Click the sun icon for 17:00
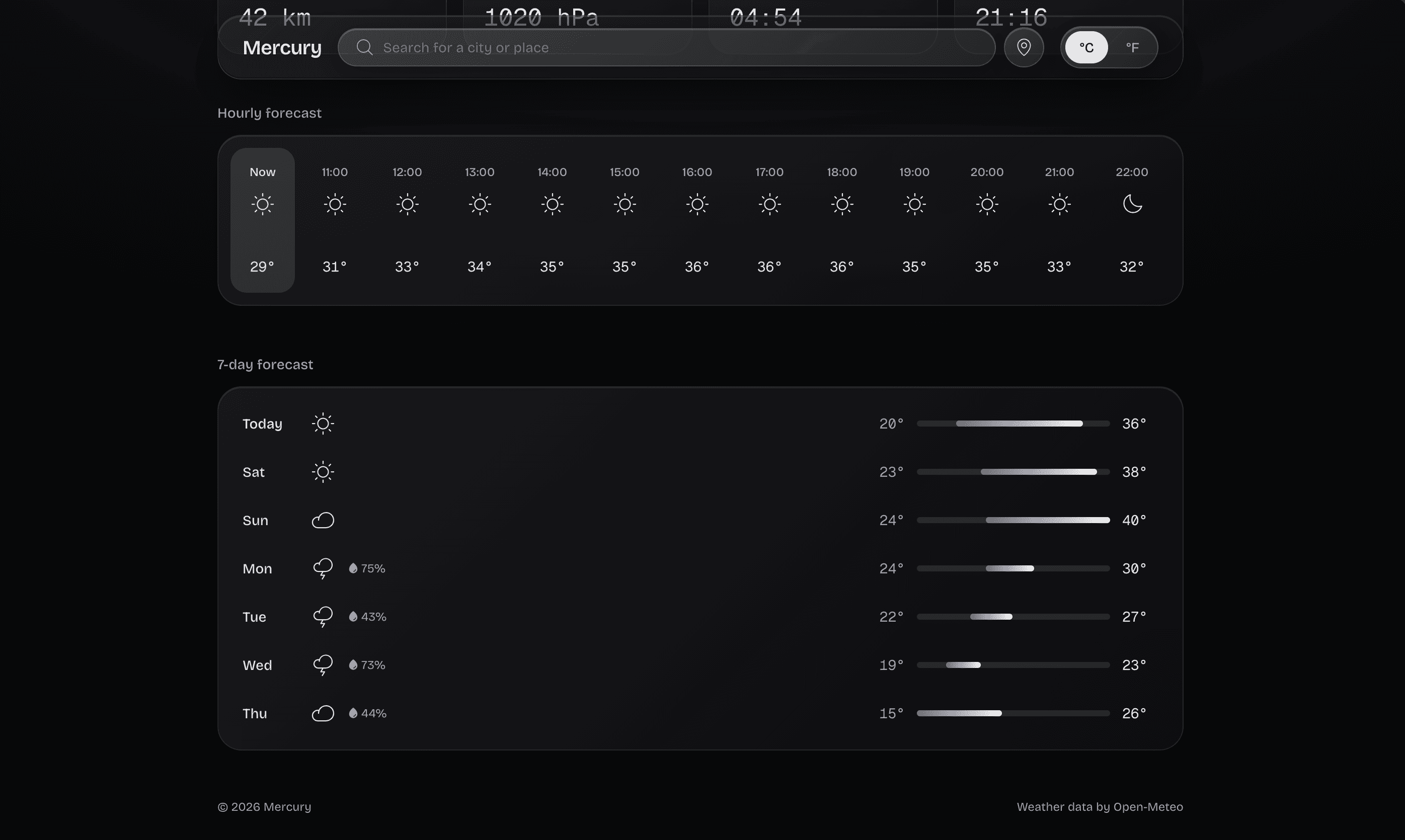 pos(769,204)
